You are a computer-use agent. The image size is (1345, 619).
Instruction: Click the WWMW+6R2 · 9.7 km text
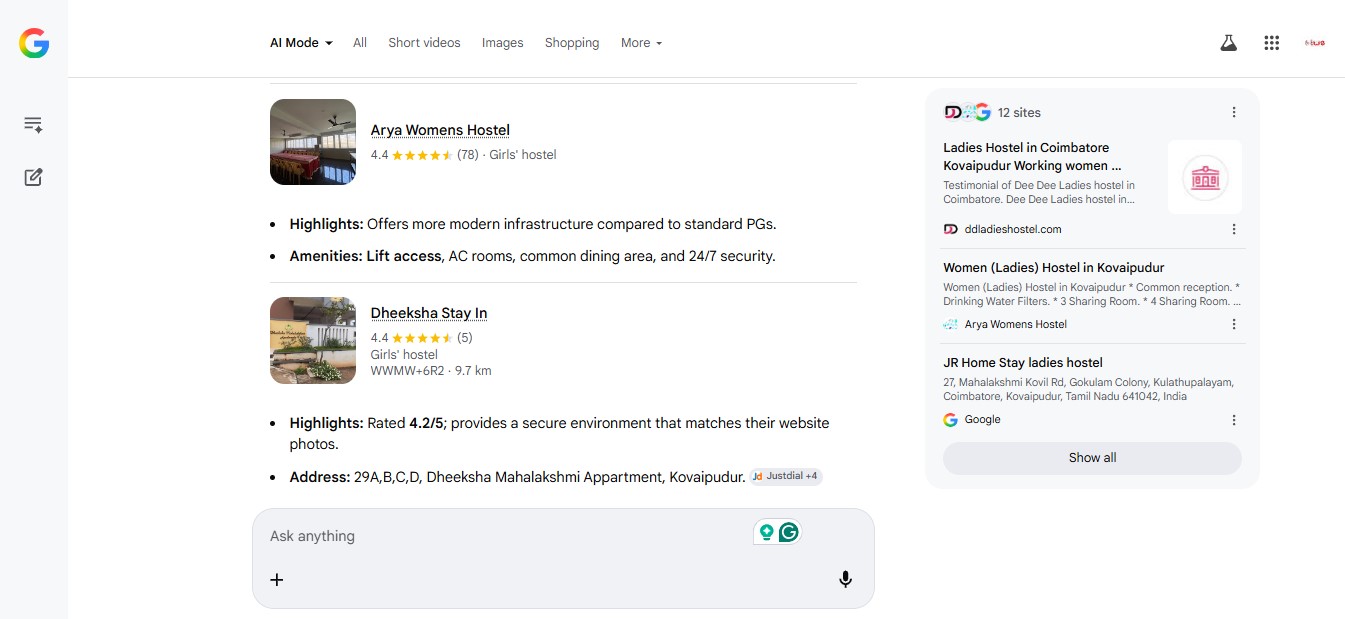431,371
